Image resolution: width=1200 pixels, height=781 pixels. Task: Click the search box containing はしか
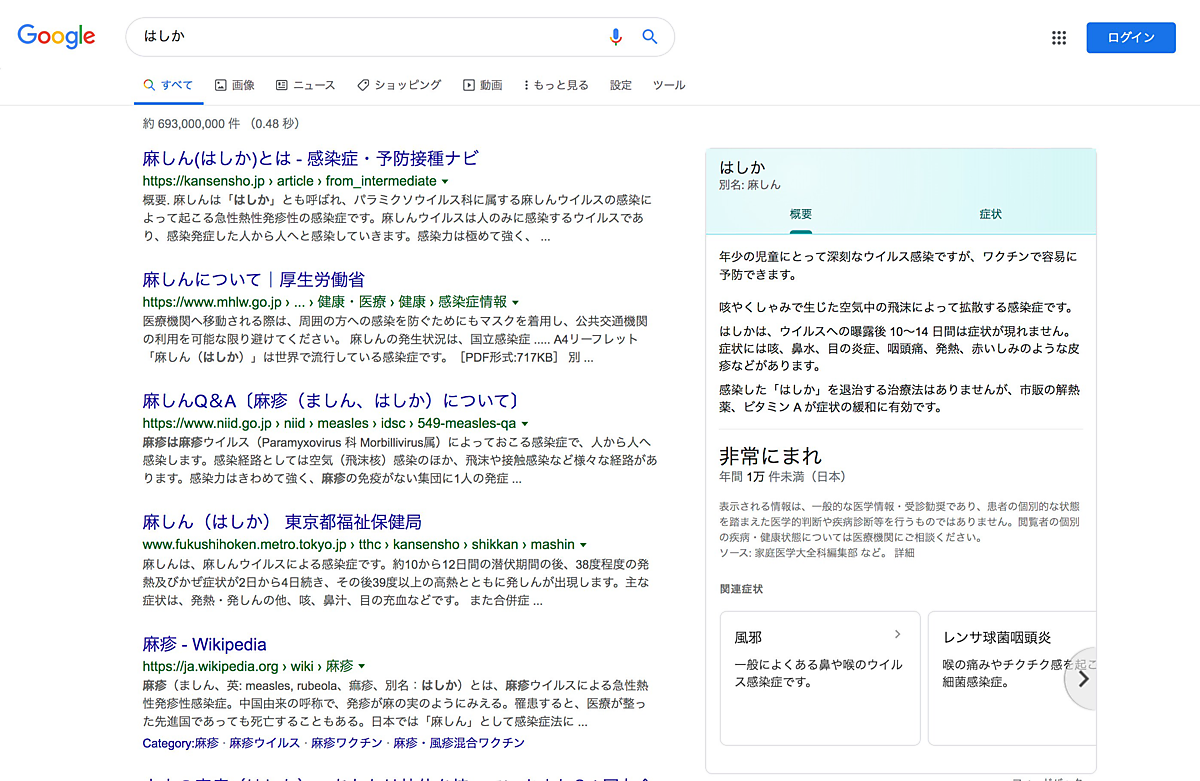point(370,37)
